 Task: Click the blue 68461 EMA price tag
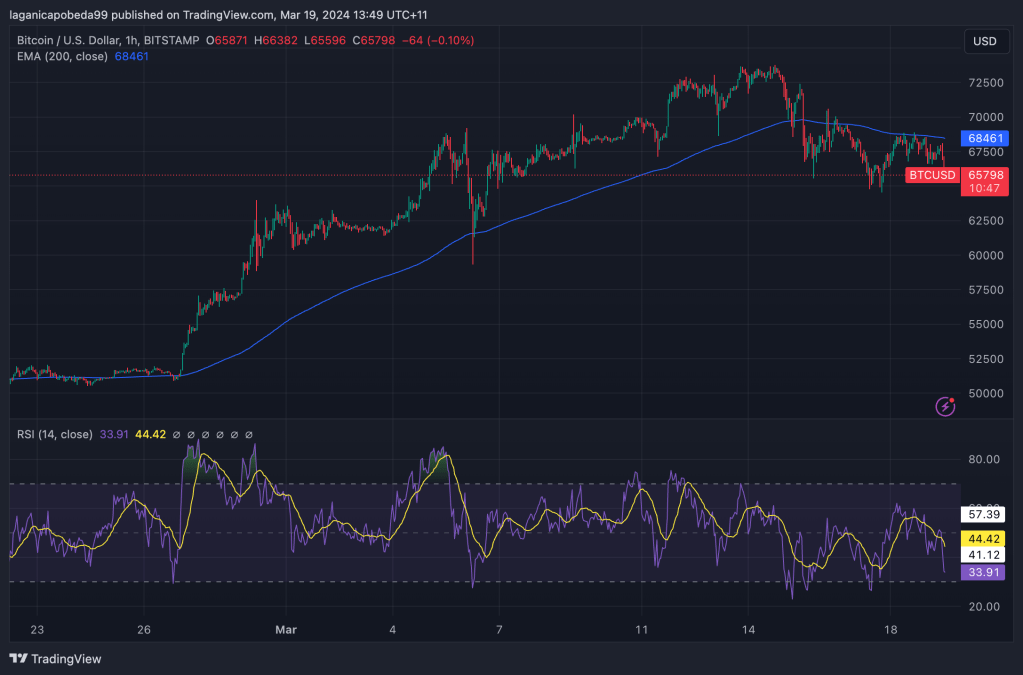click(x=984, y=138)
